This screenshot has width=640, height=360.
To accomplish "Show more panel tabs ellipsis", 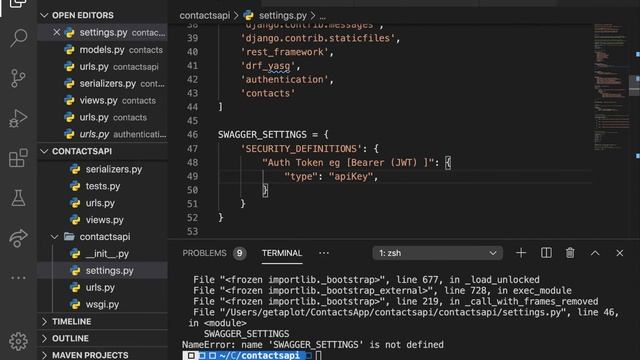I will coord(324,253).
